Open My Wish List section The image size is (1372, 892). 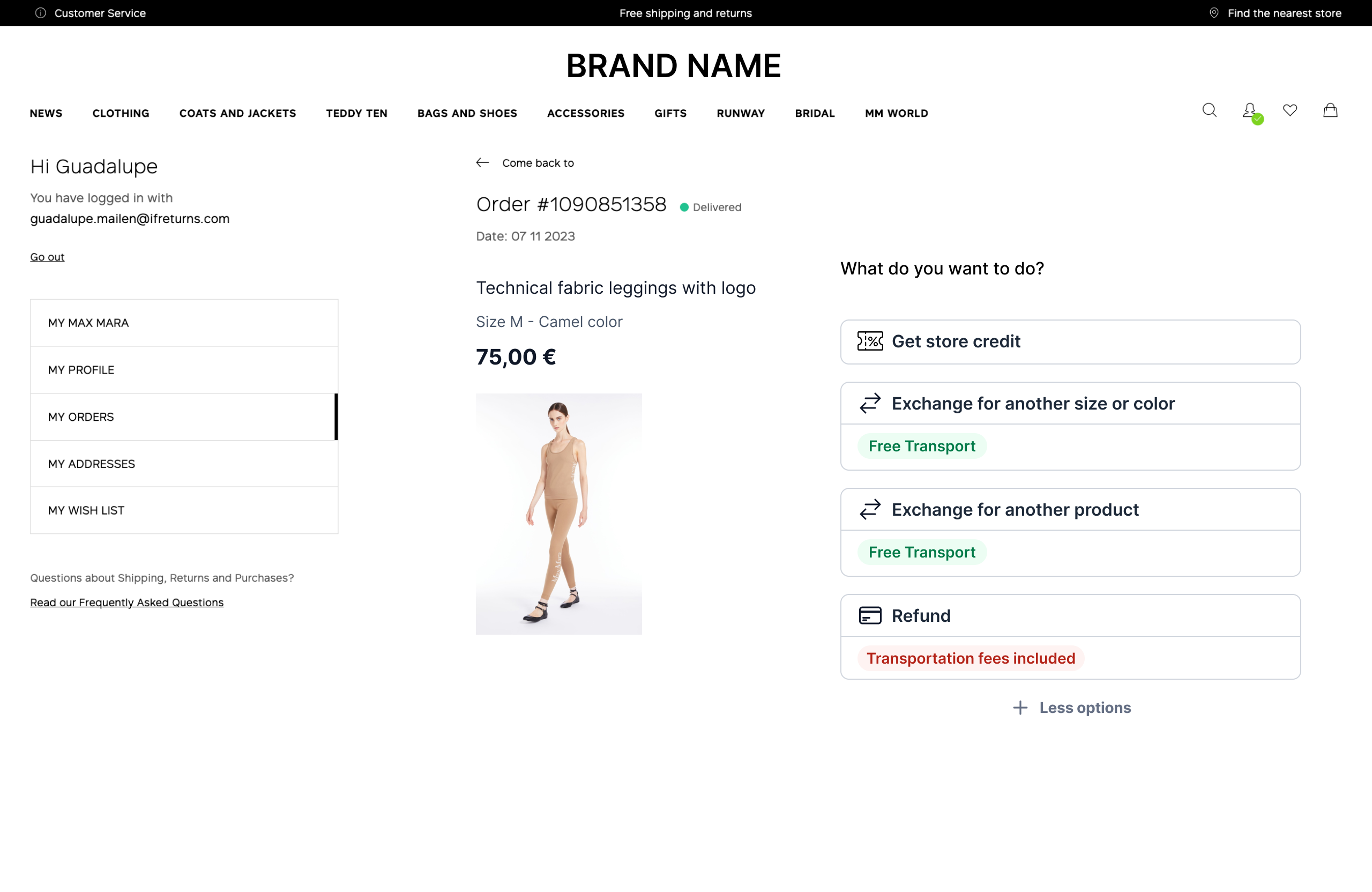pos(86,510)
